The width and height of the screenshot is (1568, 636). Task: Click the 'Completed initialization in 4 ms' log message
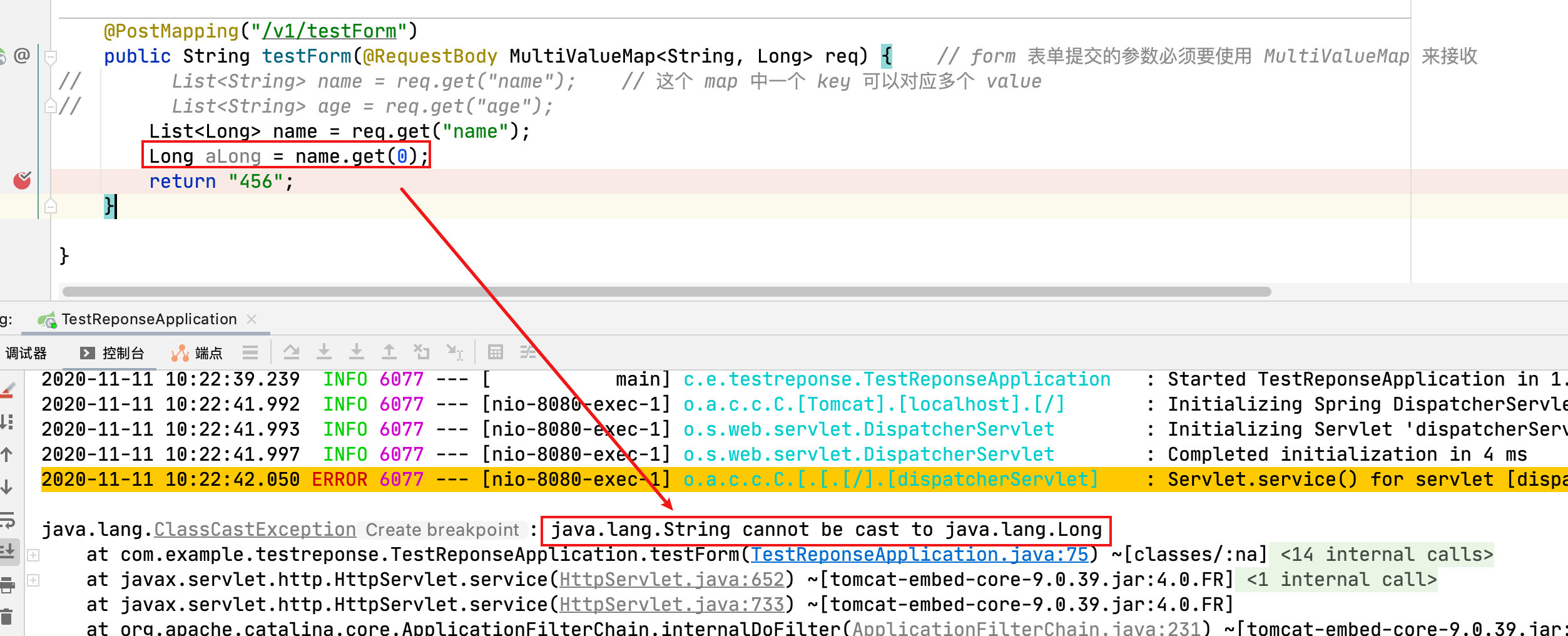coord(1347,454)
